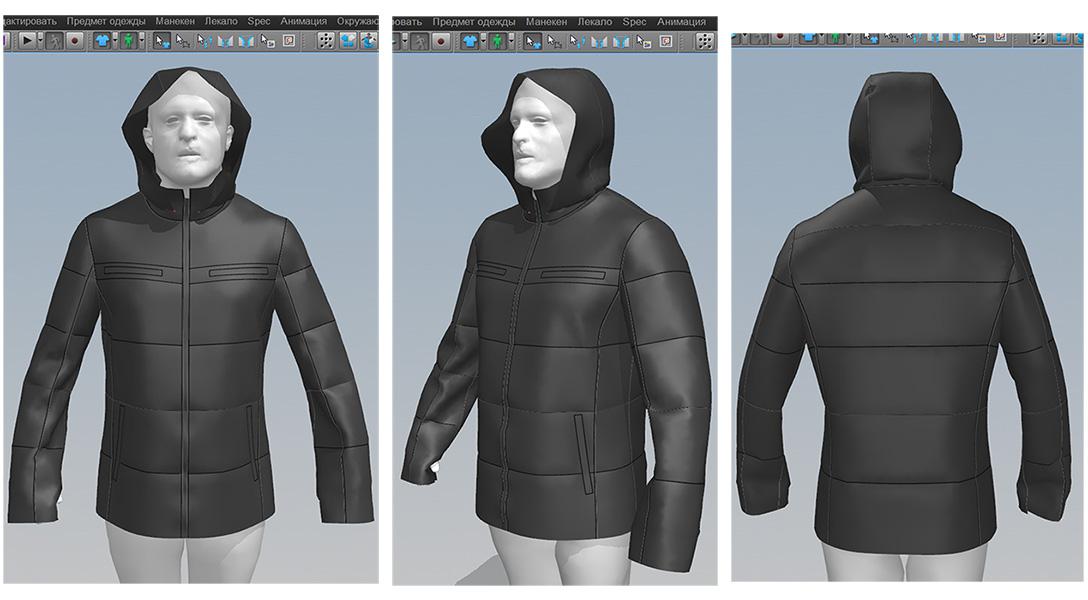Image resolution: width=1088 pixels, height=600 pixels.
Task: Open 'Анимация' menu in front view panel
Action: point(303,22)
